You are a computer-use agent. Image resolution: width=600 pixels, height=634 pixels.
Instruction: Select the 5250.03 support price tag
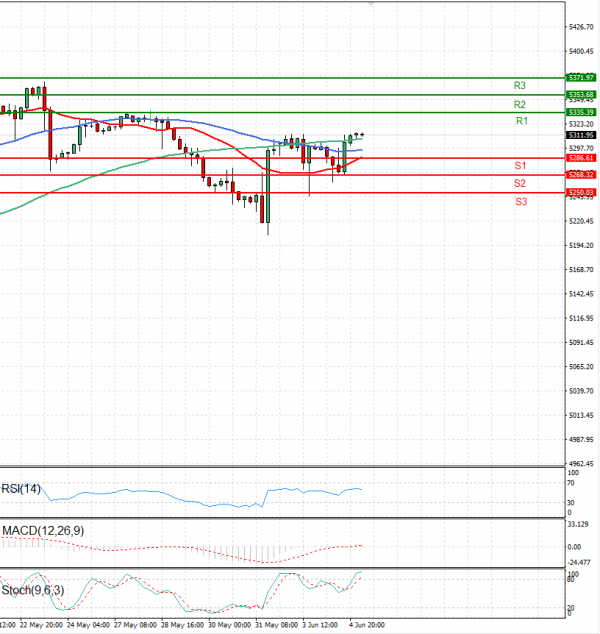coord(581,192)
